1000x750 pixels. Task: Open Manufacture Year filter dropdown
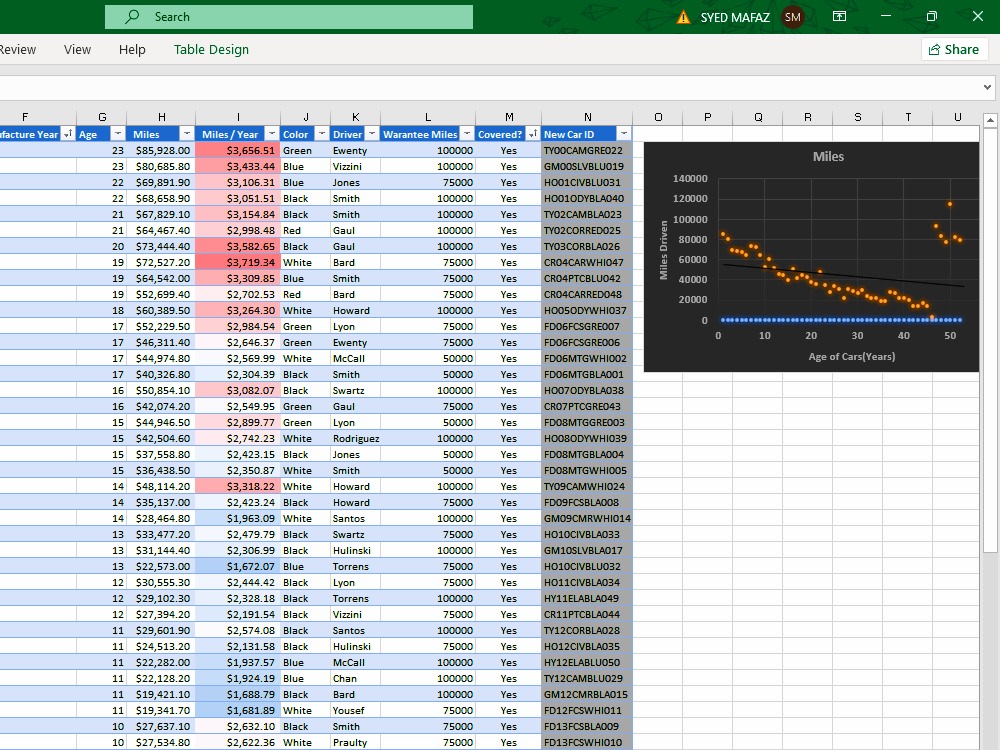(x=68, y=134)
